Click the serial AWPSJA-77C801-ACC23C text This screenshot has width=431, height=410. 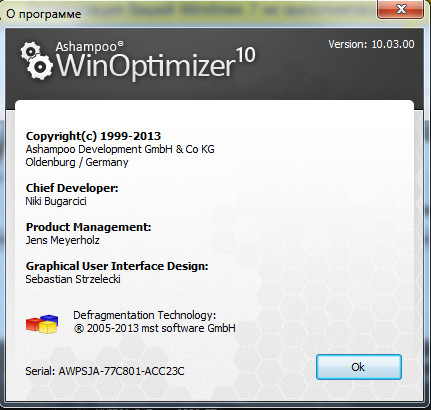pos(121,371)
